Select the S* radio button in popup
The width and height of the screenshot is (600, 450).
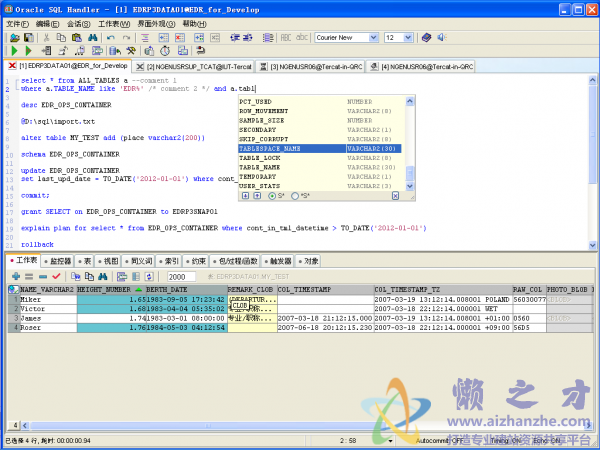tap(272, 196)
